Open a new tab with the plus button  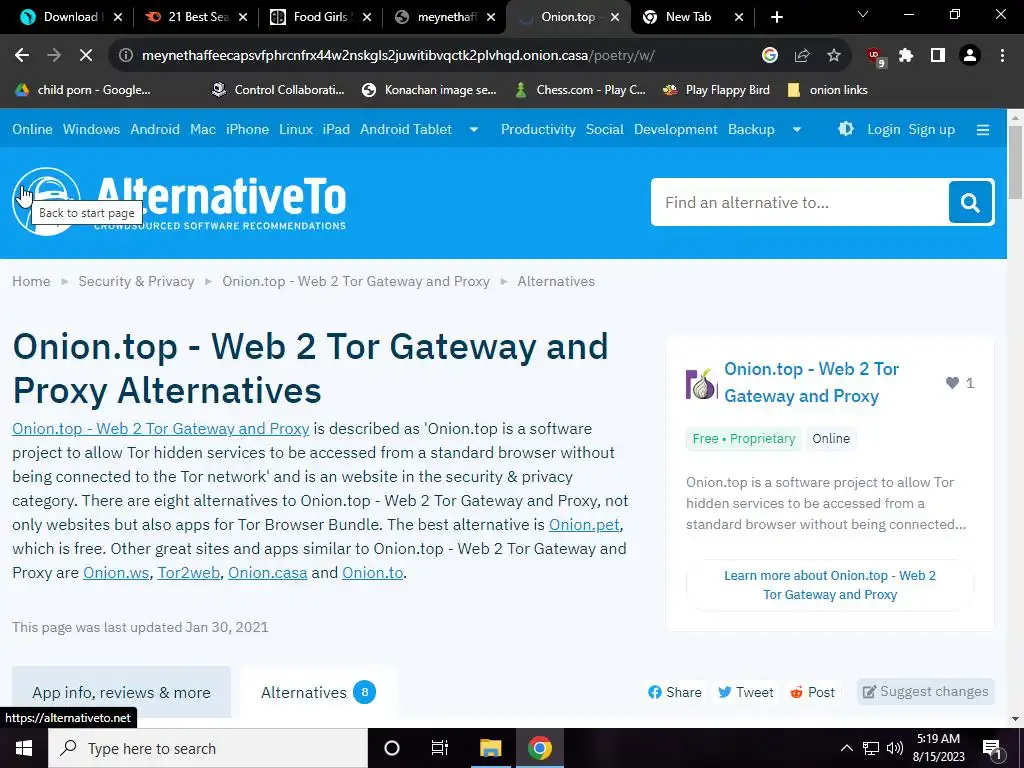(x=776, y=17)
